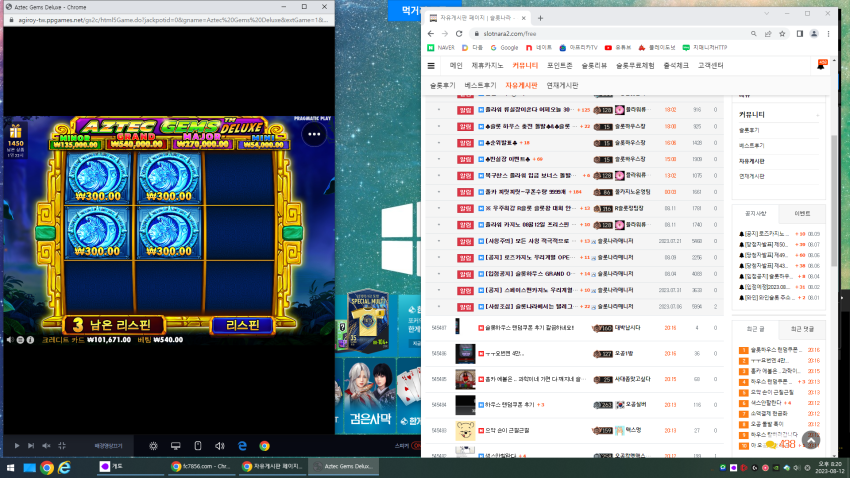The image size is (850, 478).
Task: Click the Edge browser icon in player bar
Action: coord(242,445)
